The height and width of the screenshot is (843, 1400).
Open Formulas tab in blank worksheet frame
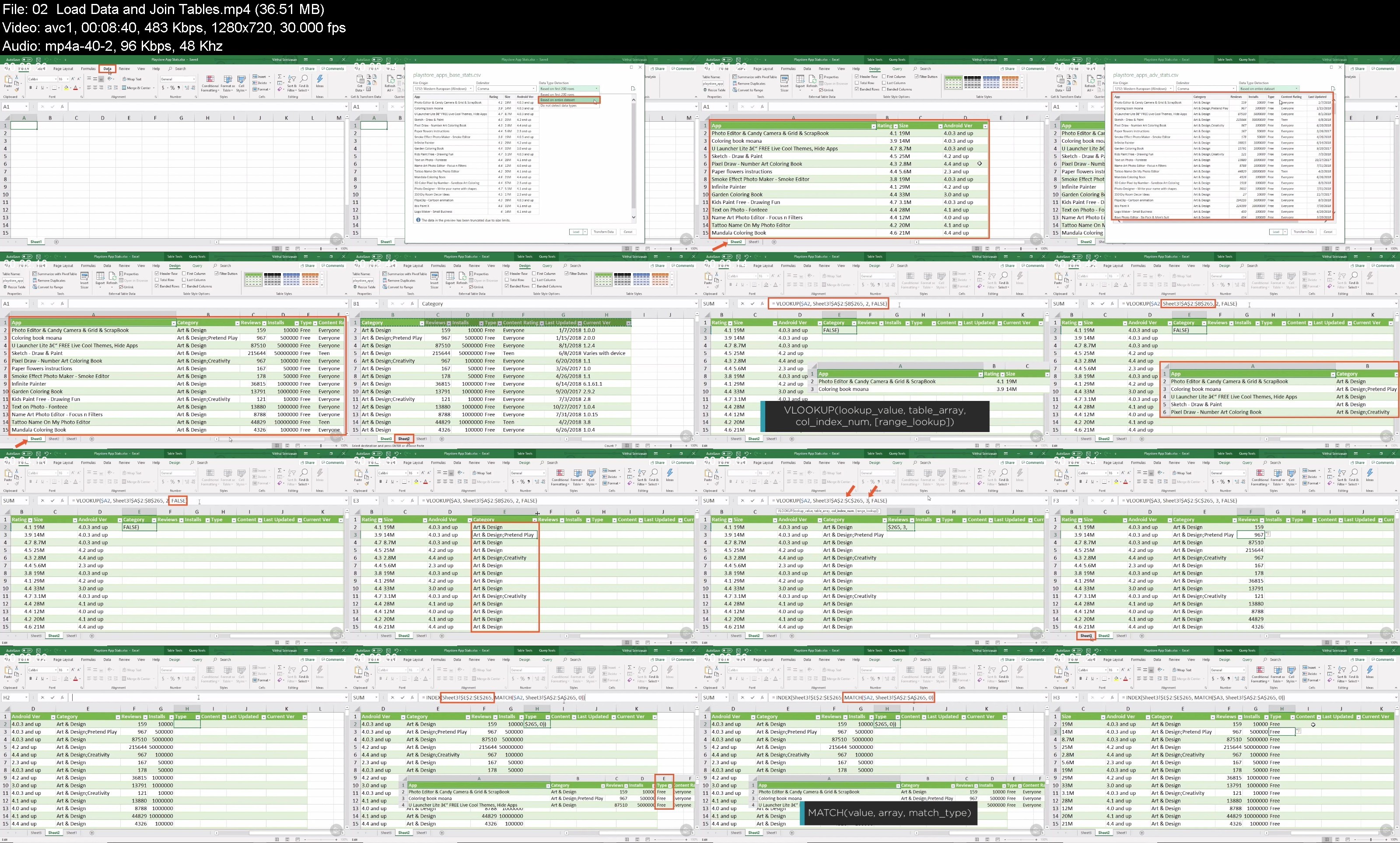[x=88, y=69]
